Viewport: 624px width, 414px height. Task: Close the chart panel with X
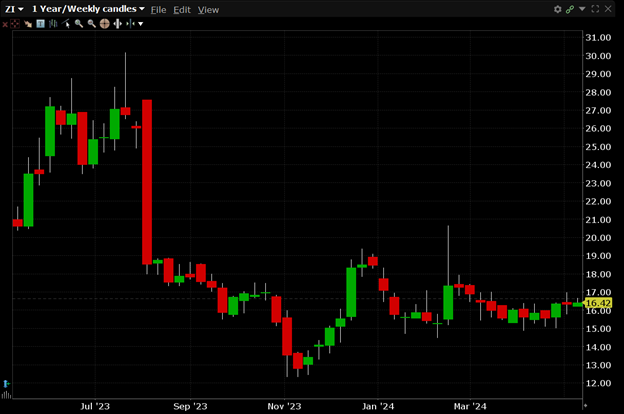(608, 9)
